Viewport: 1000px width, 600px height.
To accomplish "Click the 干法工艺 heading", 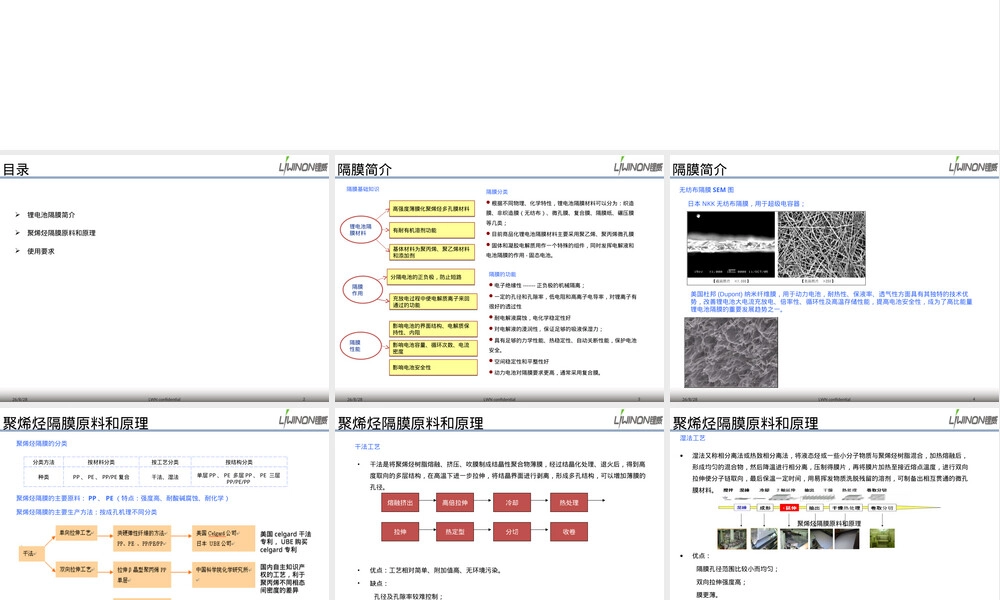I will point(367,446).
